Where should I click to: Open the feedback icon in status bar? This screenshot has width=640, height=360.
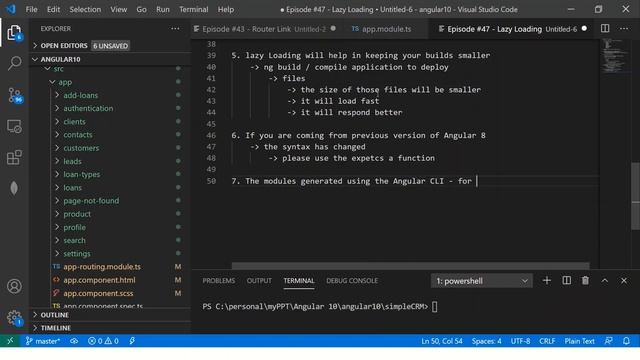coord(609,341)
